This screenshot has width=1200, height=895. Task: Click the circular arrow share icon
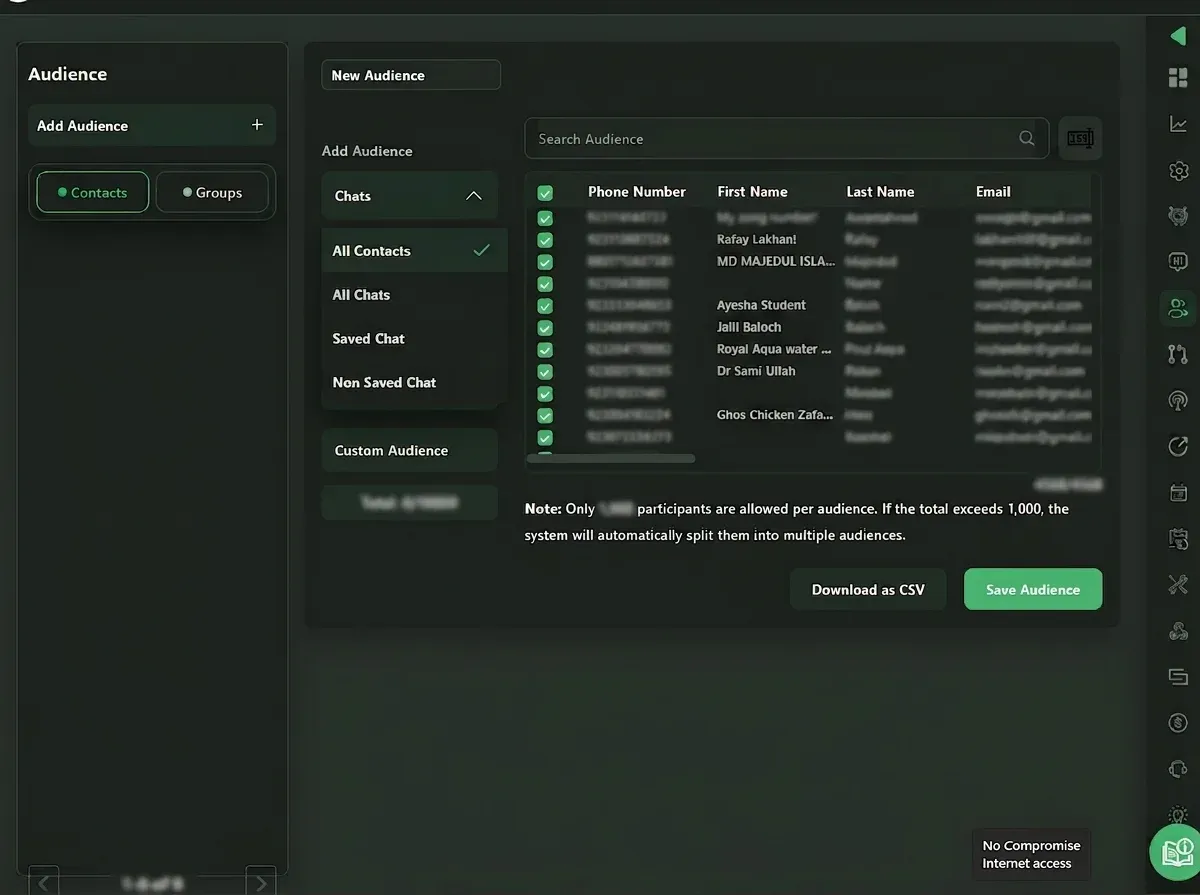coord(1178,446)
